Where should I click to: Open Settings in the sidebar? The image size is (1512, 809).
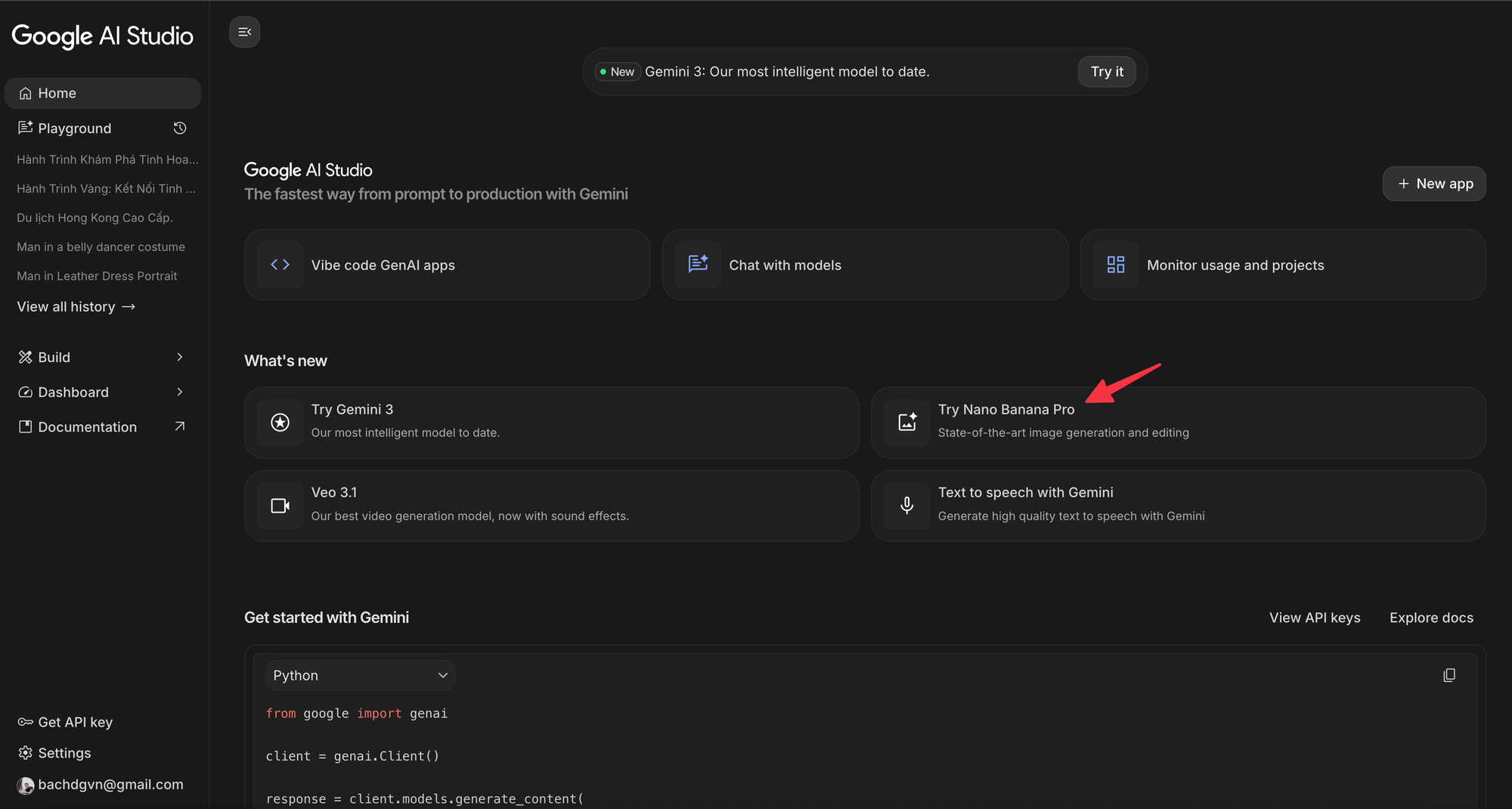tap(64, 753)
